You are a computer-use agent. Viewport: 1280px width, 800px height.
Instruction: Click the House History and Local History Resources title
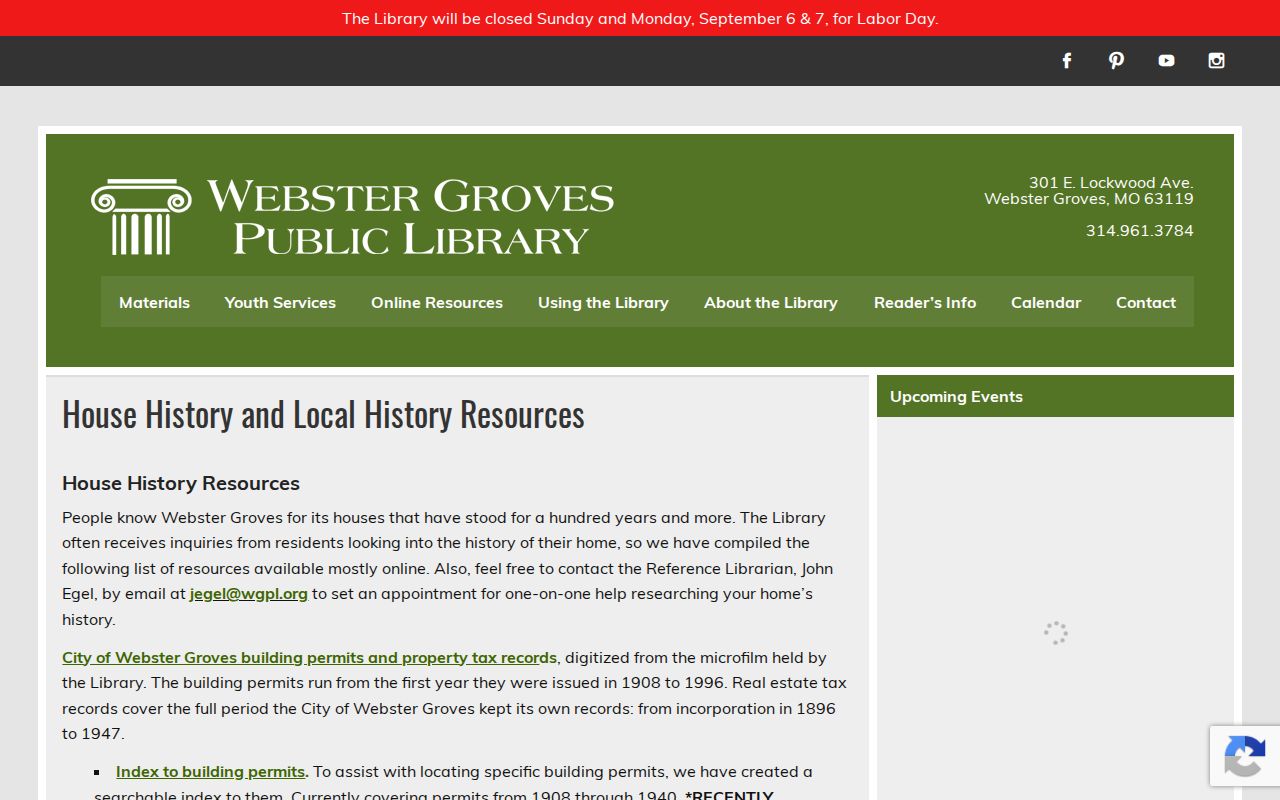pyautogui.click(x=323, y=414)
